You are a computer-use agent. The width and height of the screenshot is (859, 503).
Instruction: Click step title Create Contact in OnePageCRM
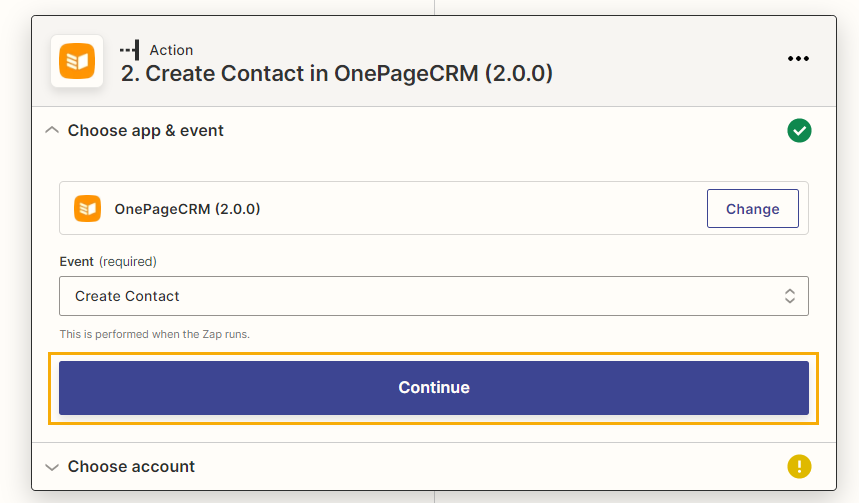click(x=337, y=73)
